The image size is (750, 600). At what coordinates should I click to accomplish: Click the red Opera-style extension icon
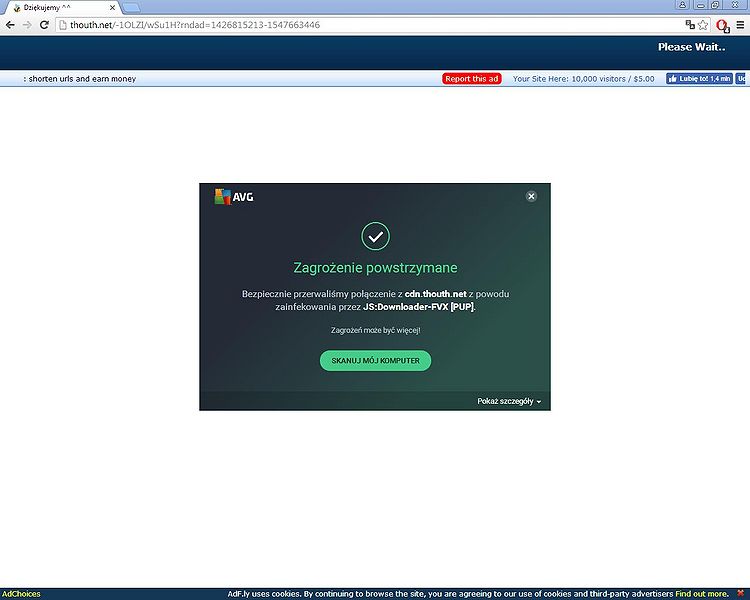point(722,25)
